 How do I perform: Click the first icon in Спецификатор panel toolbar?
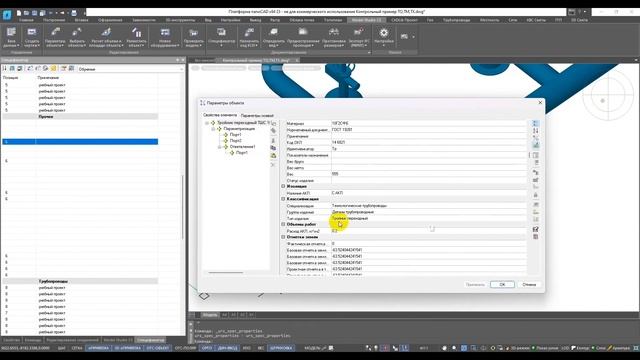tap(5, 69)
